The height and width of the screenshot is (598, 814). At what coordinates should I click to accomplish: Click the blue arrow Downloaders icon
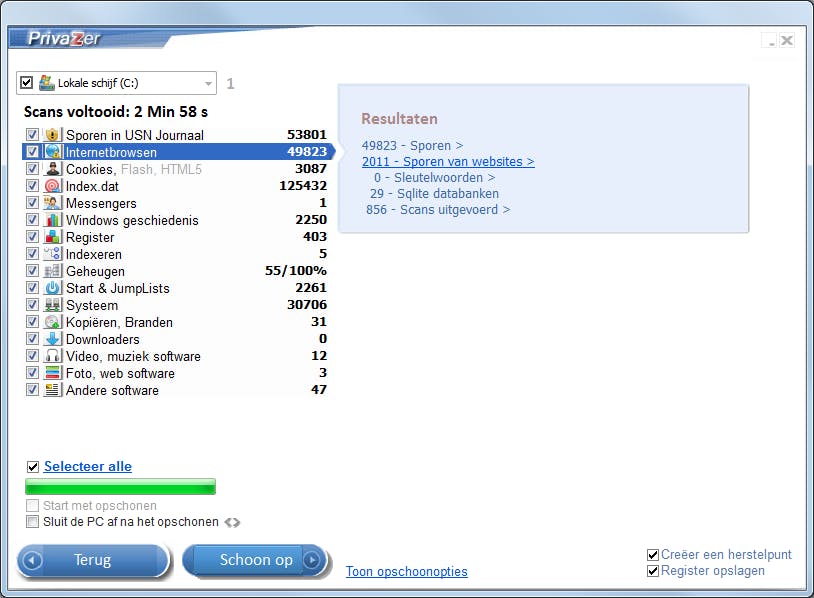tap(52, 339)
